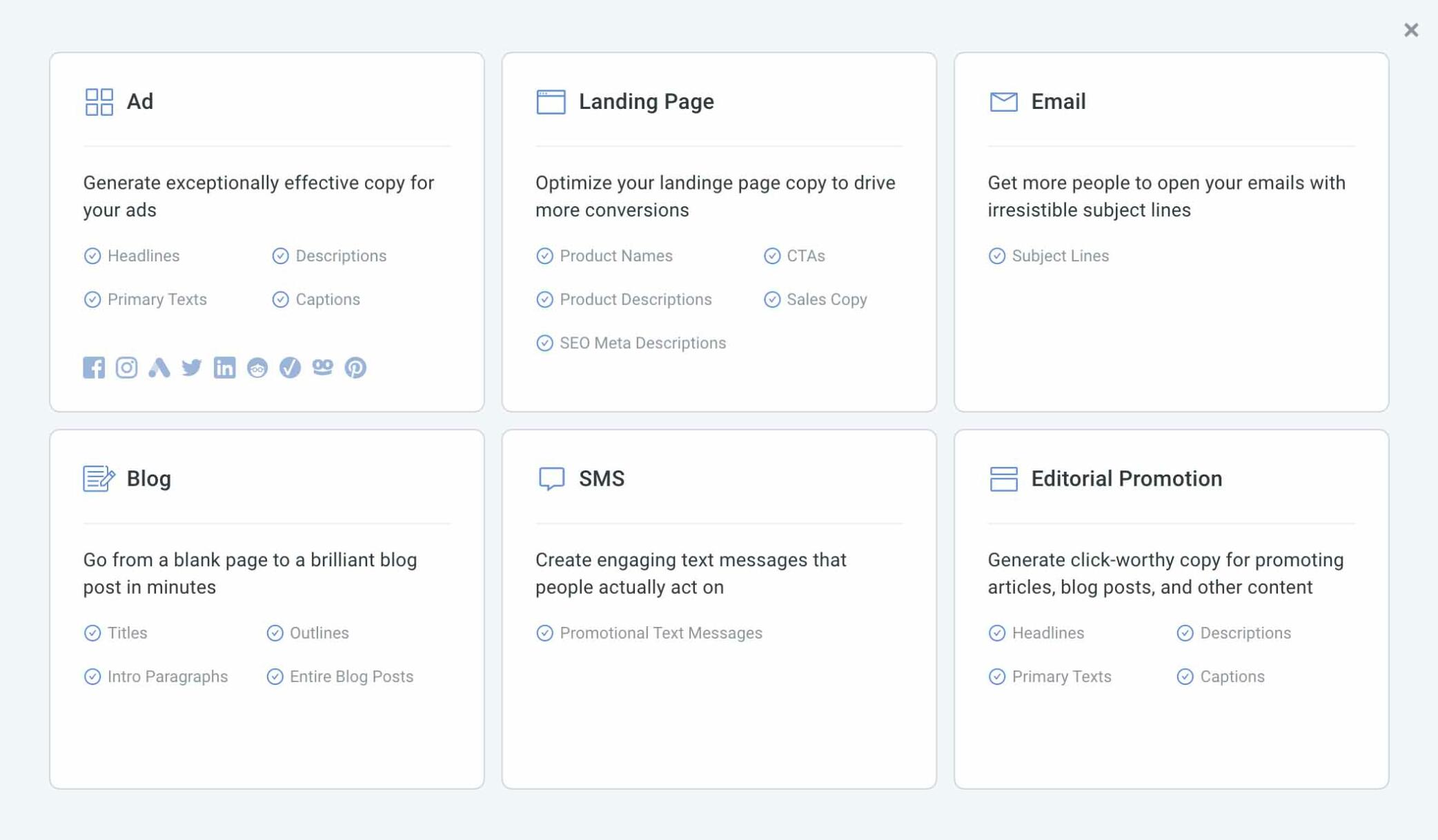Click the Twitter bird icon

pos(192,368)
